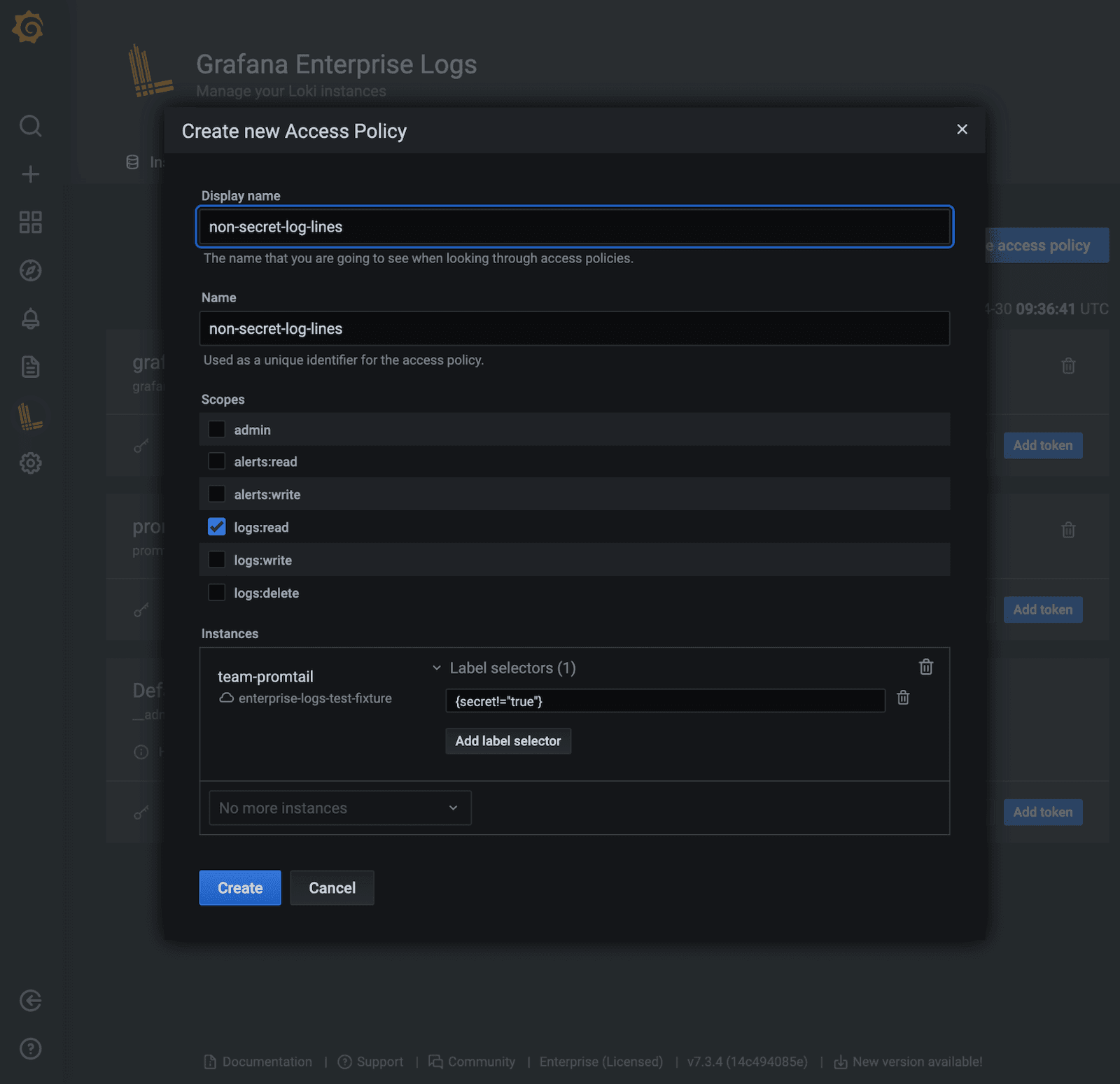
Task: Open Dashboards grid icon in sidebar
Action: [30, 223]
